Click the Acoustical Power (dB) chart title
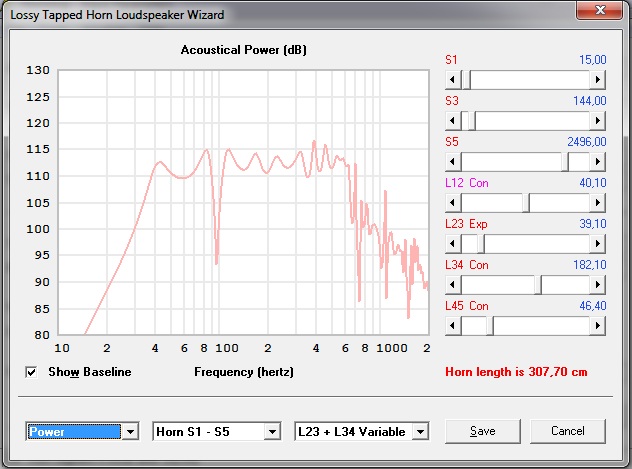This screenshot has width=632, height=469. click(243, 50)
